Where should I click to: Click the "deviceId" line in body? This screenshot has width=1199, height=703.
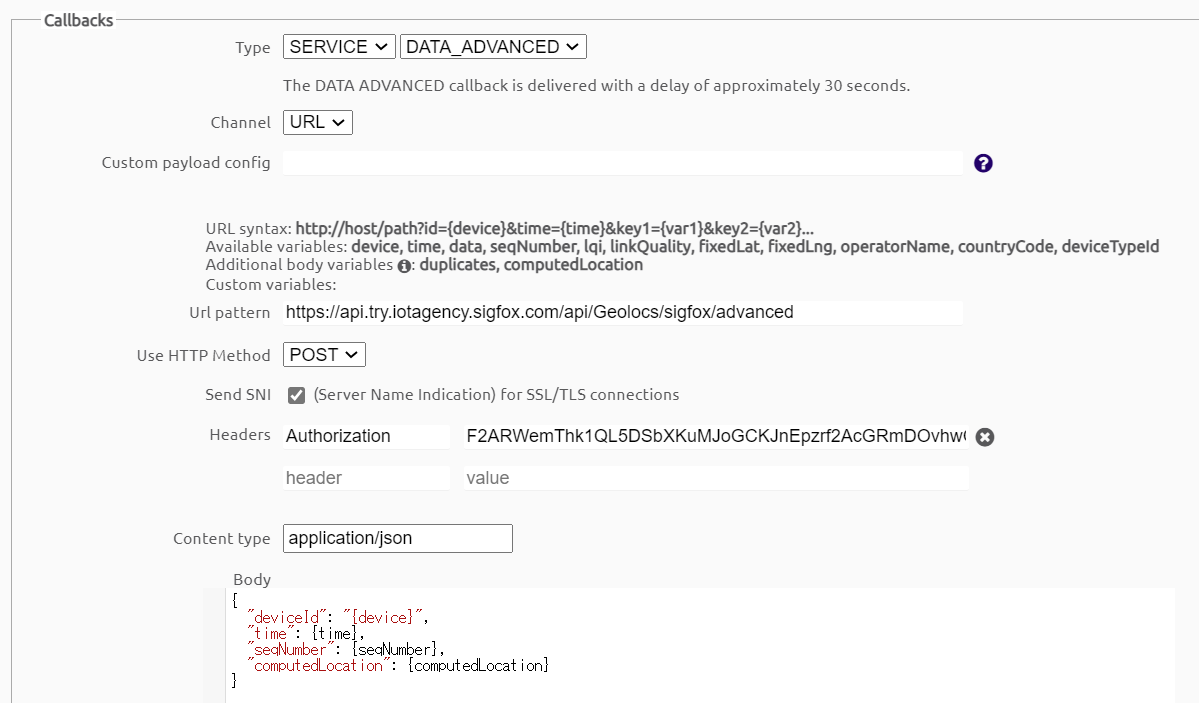(x=338, y=617)
